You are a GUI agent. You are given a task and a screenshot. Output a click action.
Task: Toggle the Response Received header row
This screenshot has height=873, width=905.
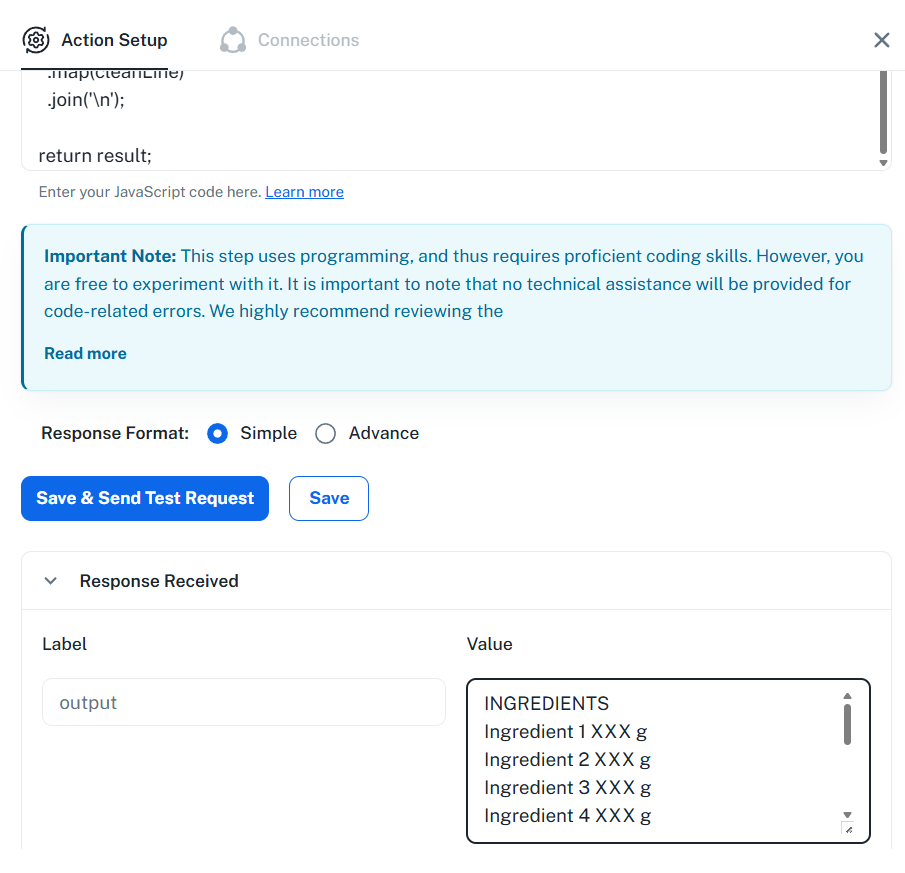457,581
